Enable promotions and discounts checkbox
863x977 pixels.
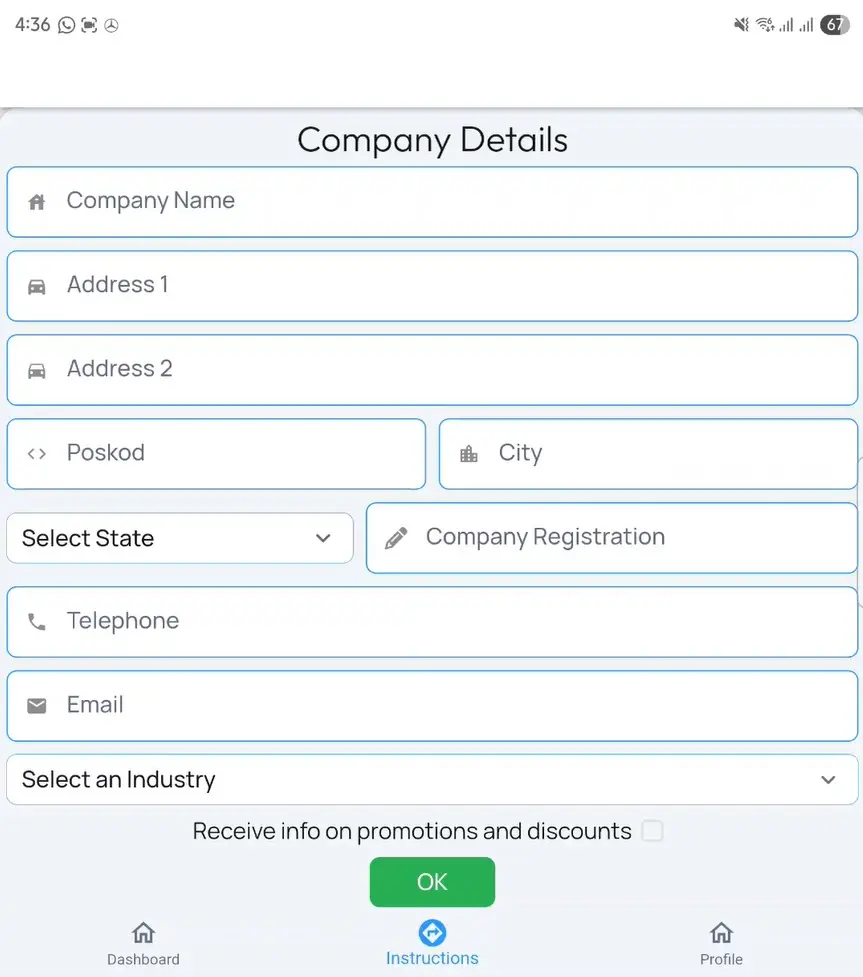[652, 831]
